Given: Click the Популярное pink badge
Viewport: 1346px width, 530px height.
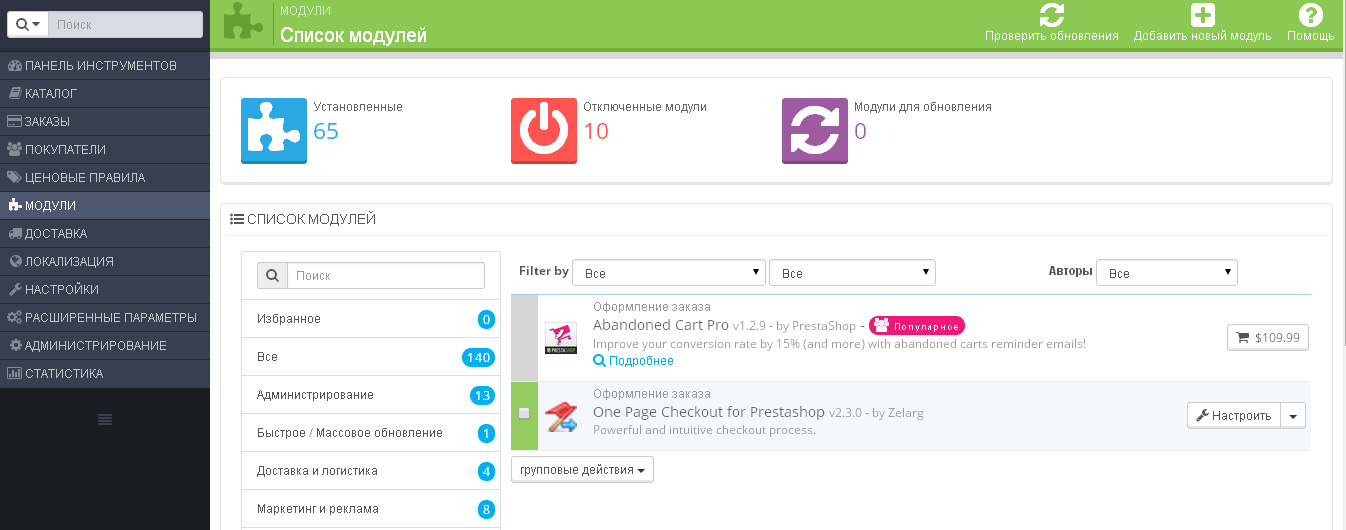Looking at the screenshot, I should [x=916, y=326].
